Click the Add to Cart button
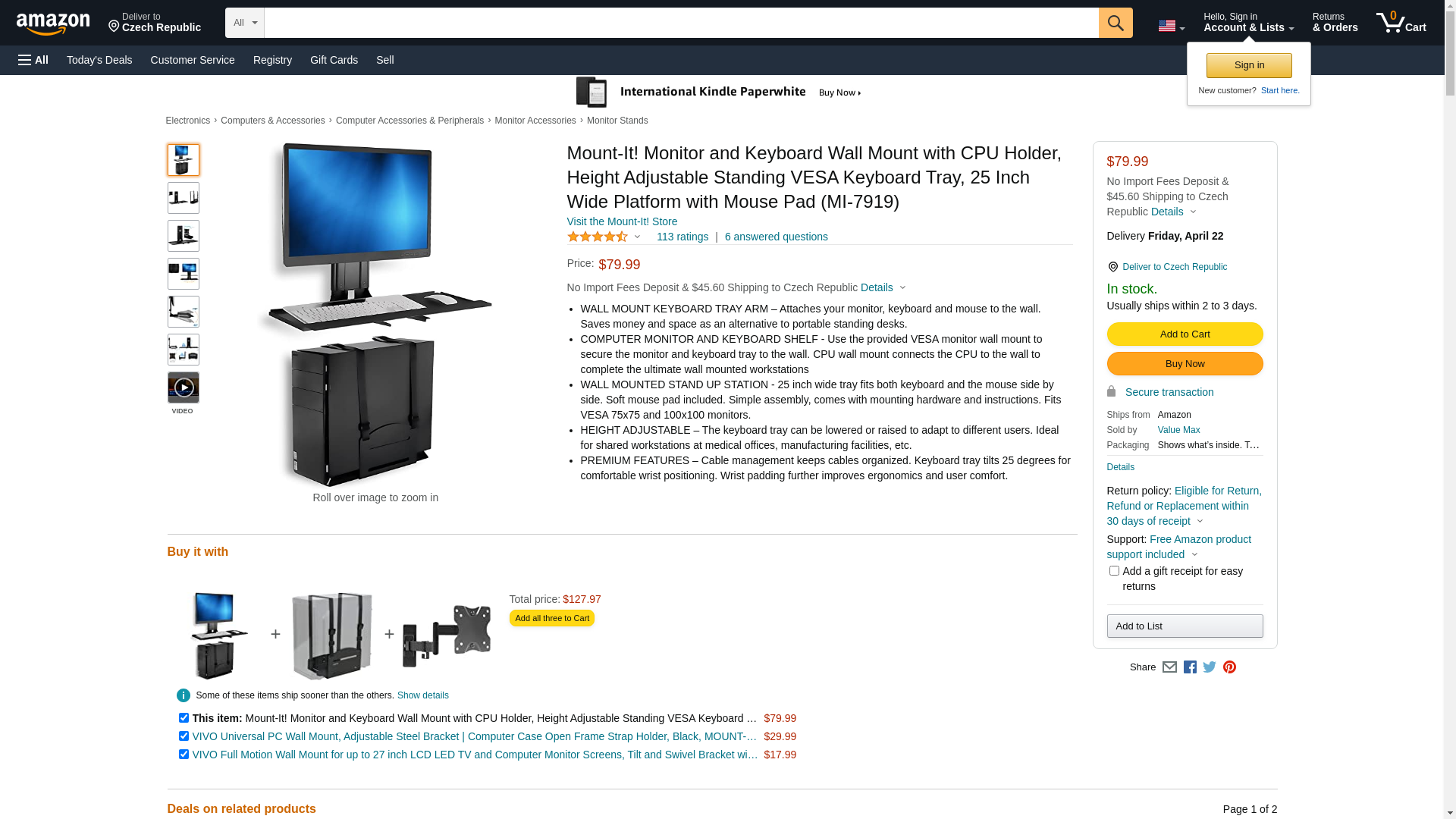The width and height of the screenshot is (1456, 819). [1185, 334]
